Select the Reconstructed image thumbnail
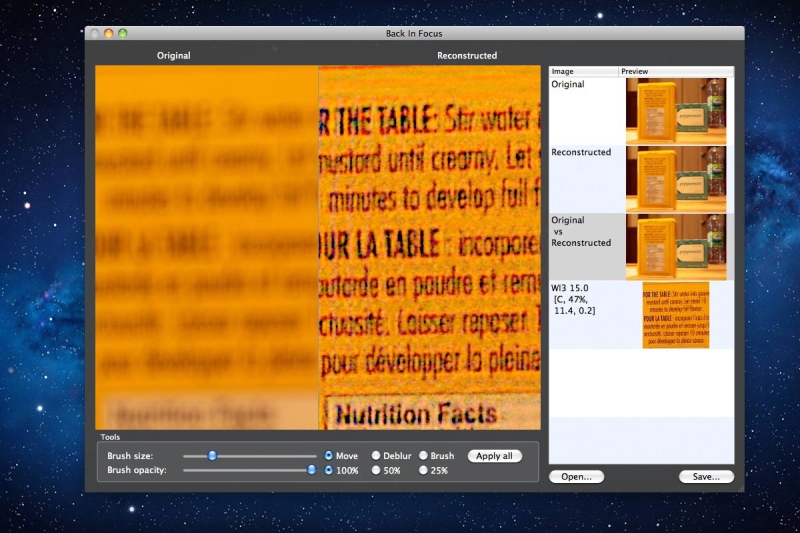This screenshot has height=533, width=800. click(x=676, y=179)
